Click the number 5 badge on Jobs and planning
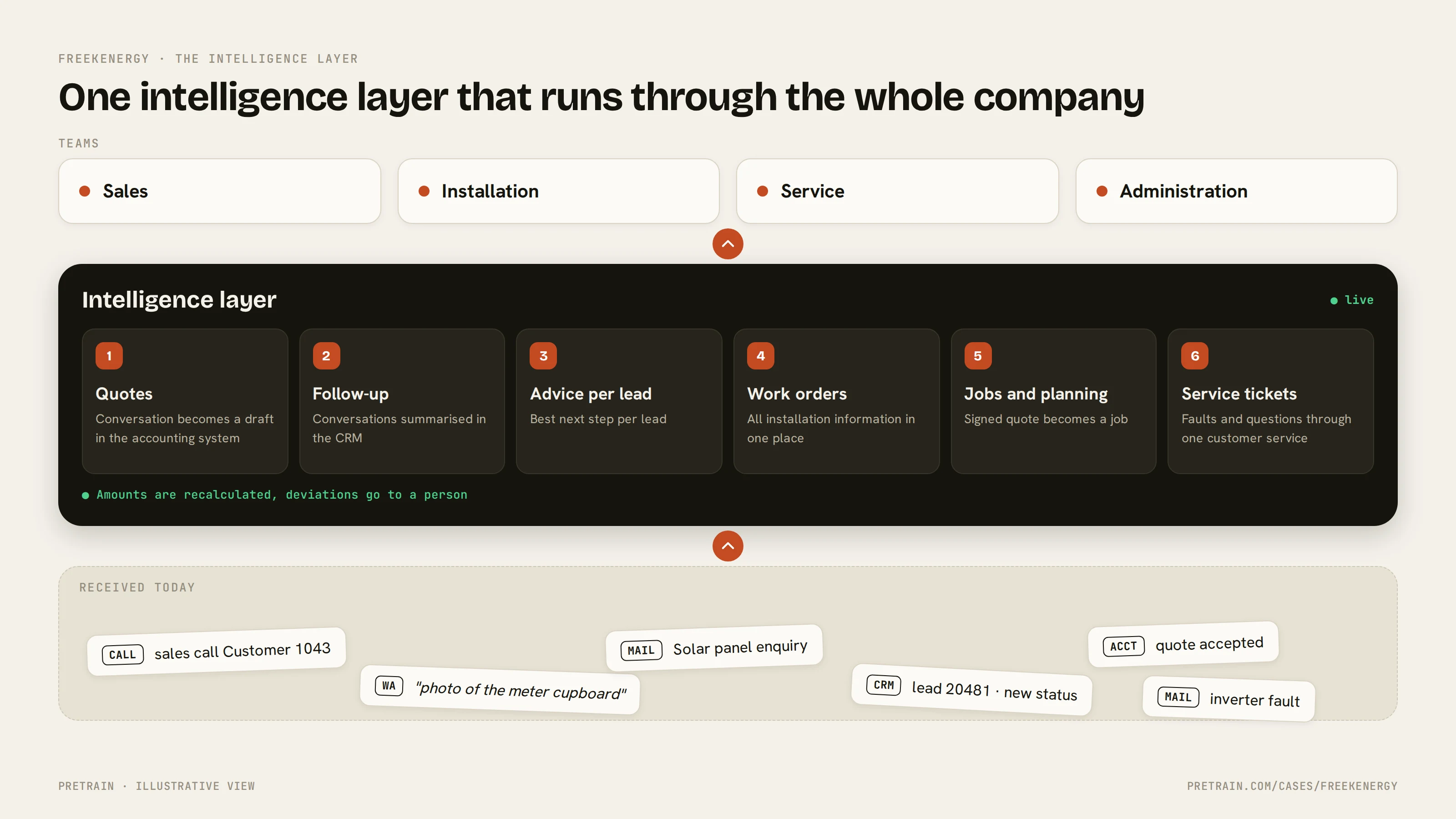The image size is (1456, 819). pyautogui.click(x=978, y=355)
